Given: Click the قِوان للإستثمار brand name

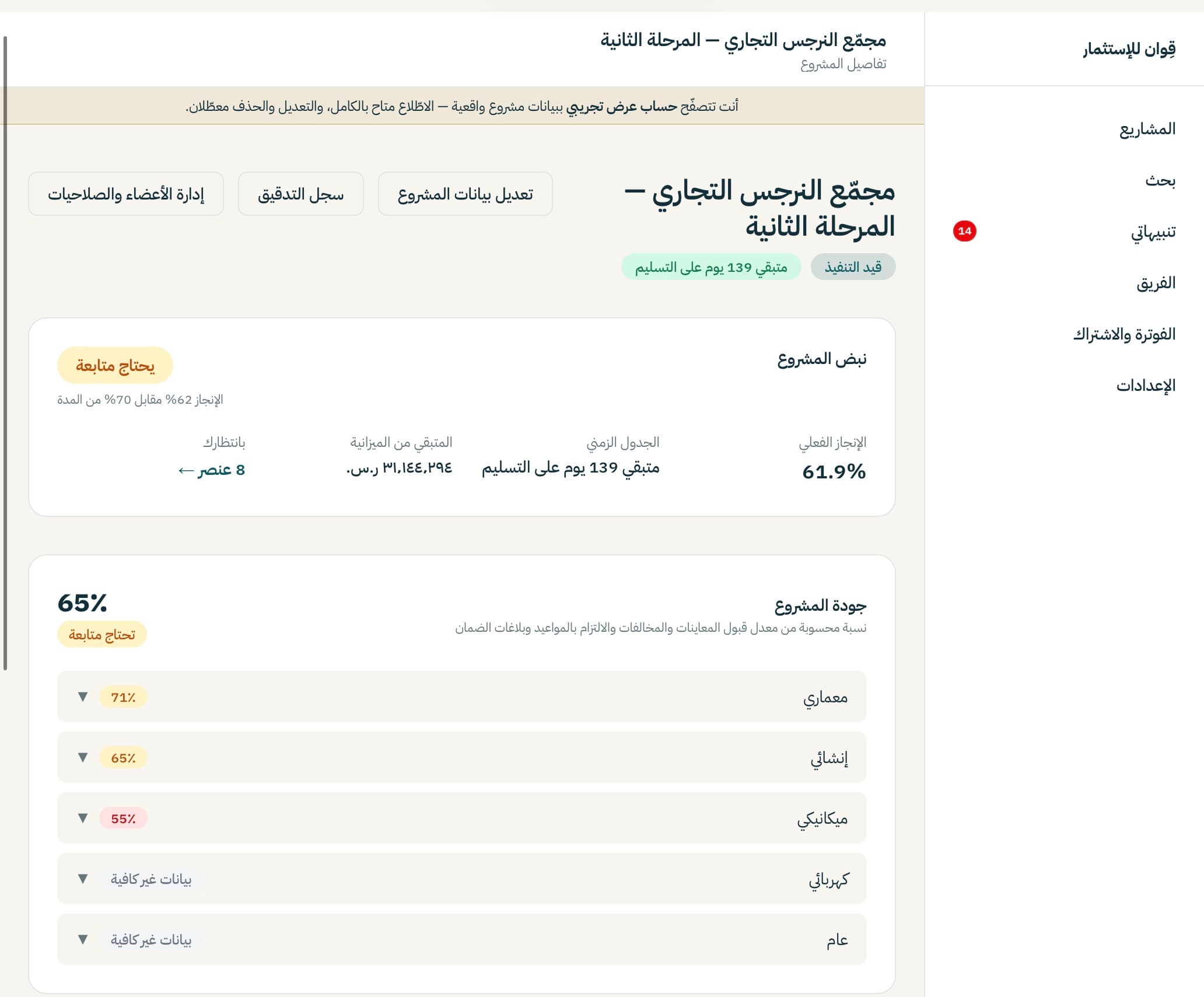Looking at the screenshot, I should point(1129,49).
